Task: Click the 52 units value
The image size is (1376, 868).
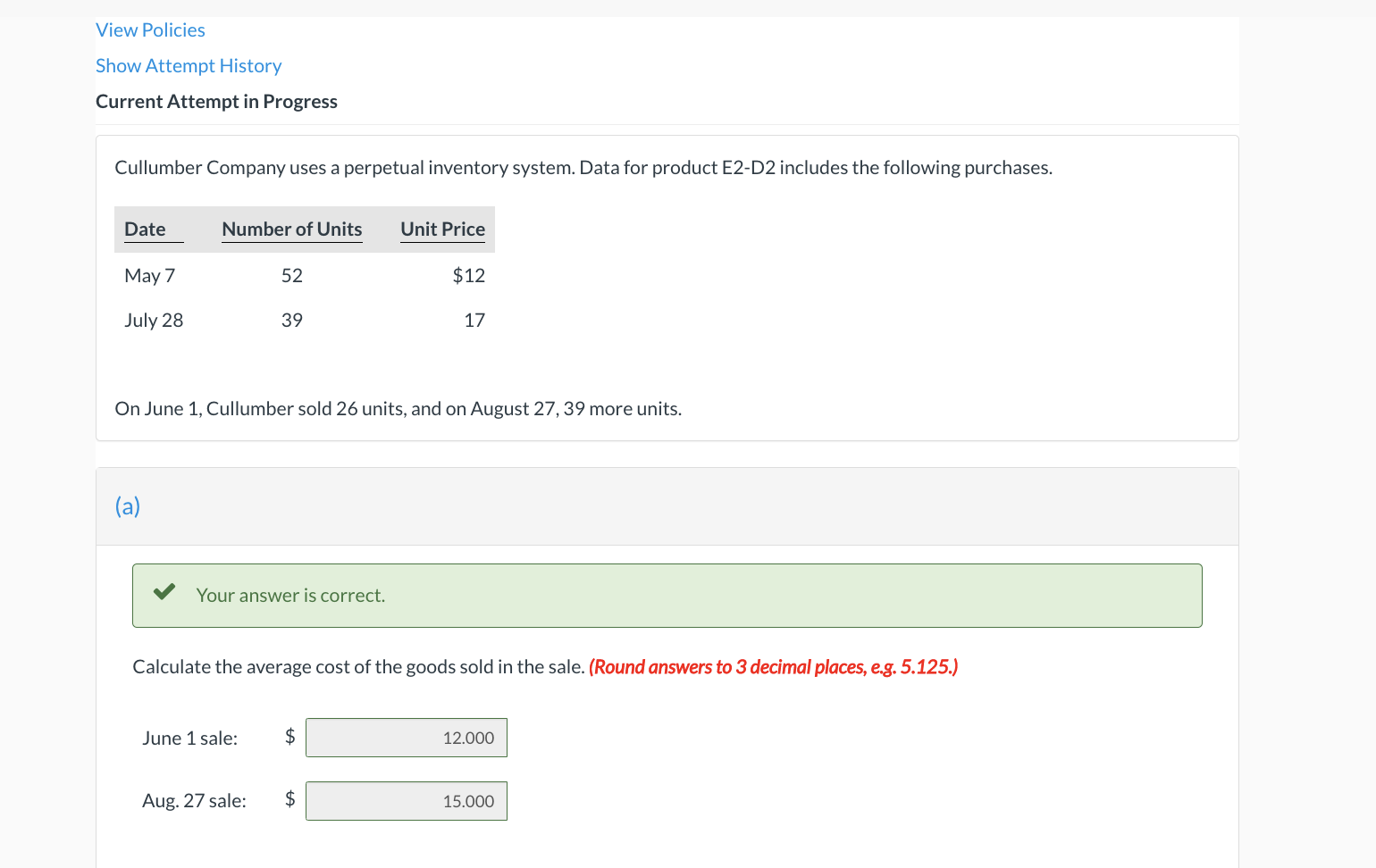Action: tap(292, 276)
